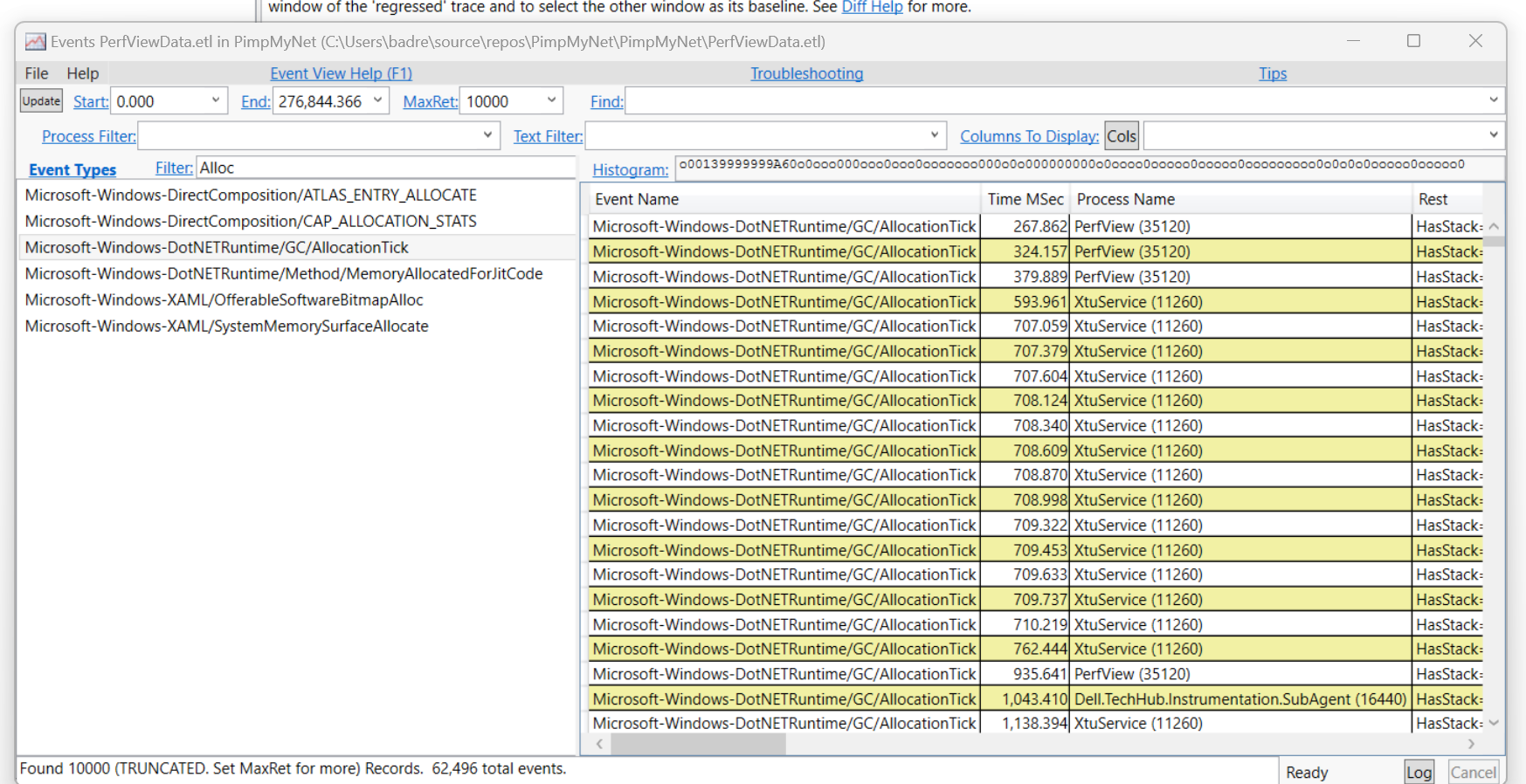Screen dimensions: 1526x784
Task: Click the End label link
Action: pyautogui.click(x=256, y=101)
